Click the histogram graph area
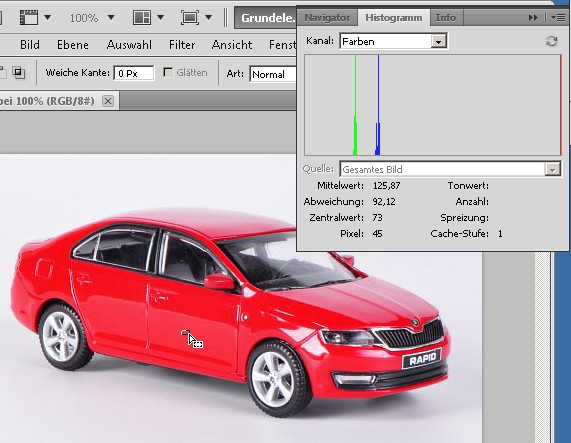The width and height of the screenshot is (571, 443). click(433, 105)
